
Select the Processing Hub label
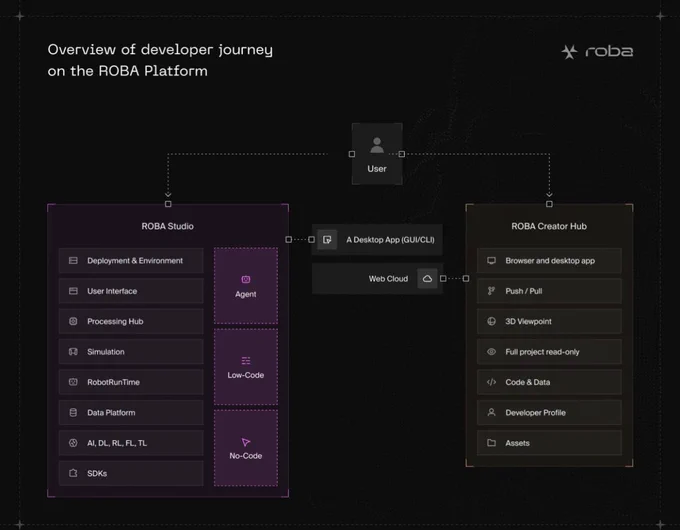(x=115, y=321)
